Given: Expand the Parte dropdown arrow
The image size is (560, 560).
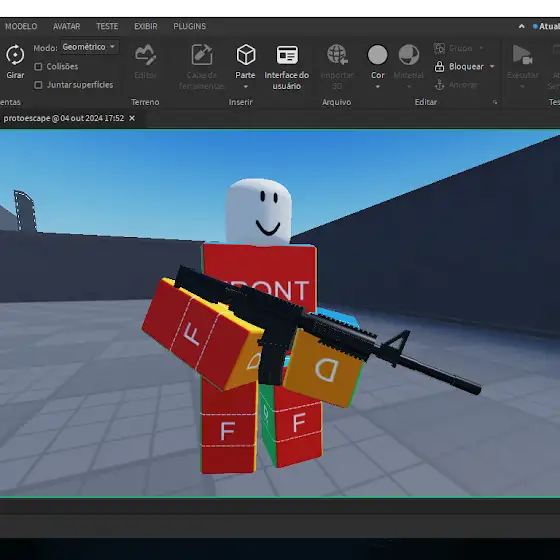Looking at the screenshot, I should point(246,87).
